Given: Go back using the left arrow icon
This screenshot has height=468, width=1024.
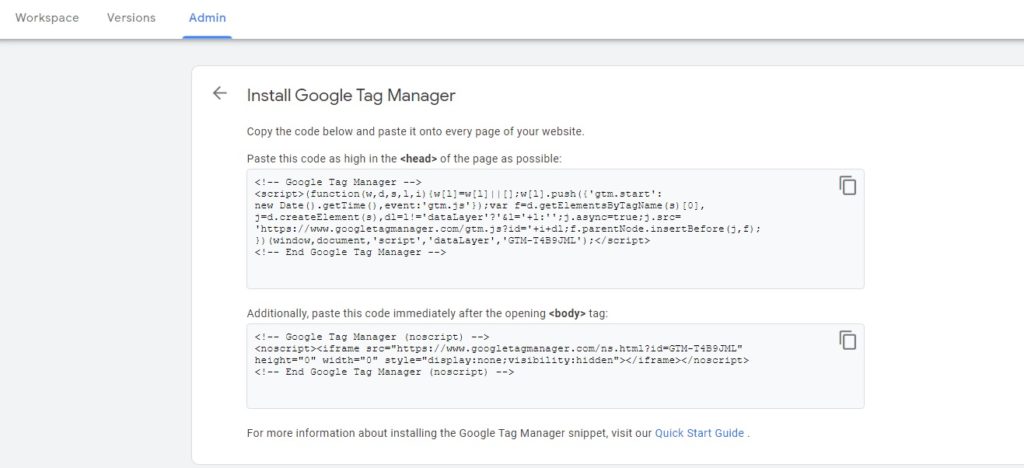Looking at the screenshot, I should click(220, 94).
